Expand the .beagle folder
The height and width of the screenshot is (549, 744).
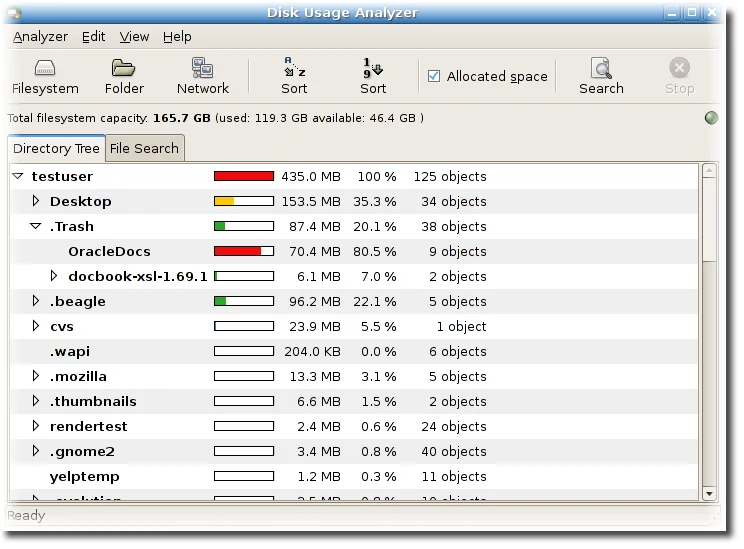click(36, 301)
